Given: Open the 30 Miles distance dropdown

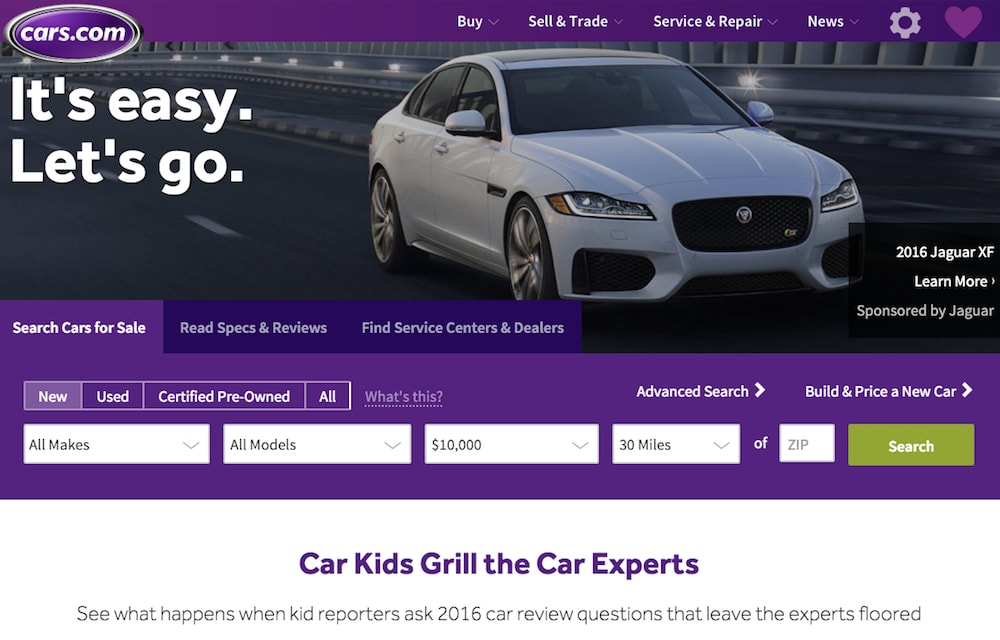Looking at the screenshot, I should [676, 444].
